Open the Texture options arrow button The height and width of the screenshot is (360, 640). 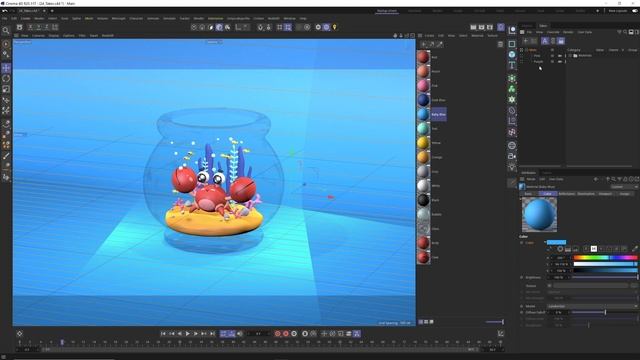click(x=549, y=285)
